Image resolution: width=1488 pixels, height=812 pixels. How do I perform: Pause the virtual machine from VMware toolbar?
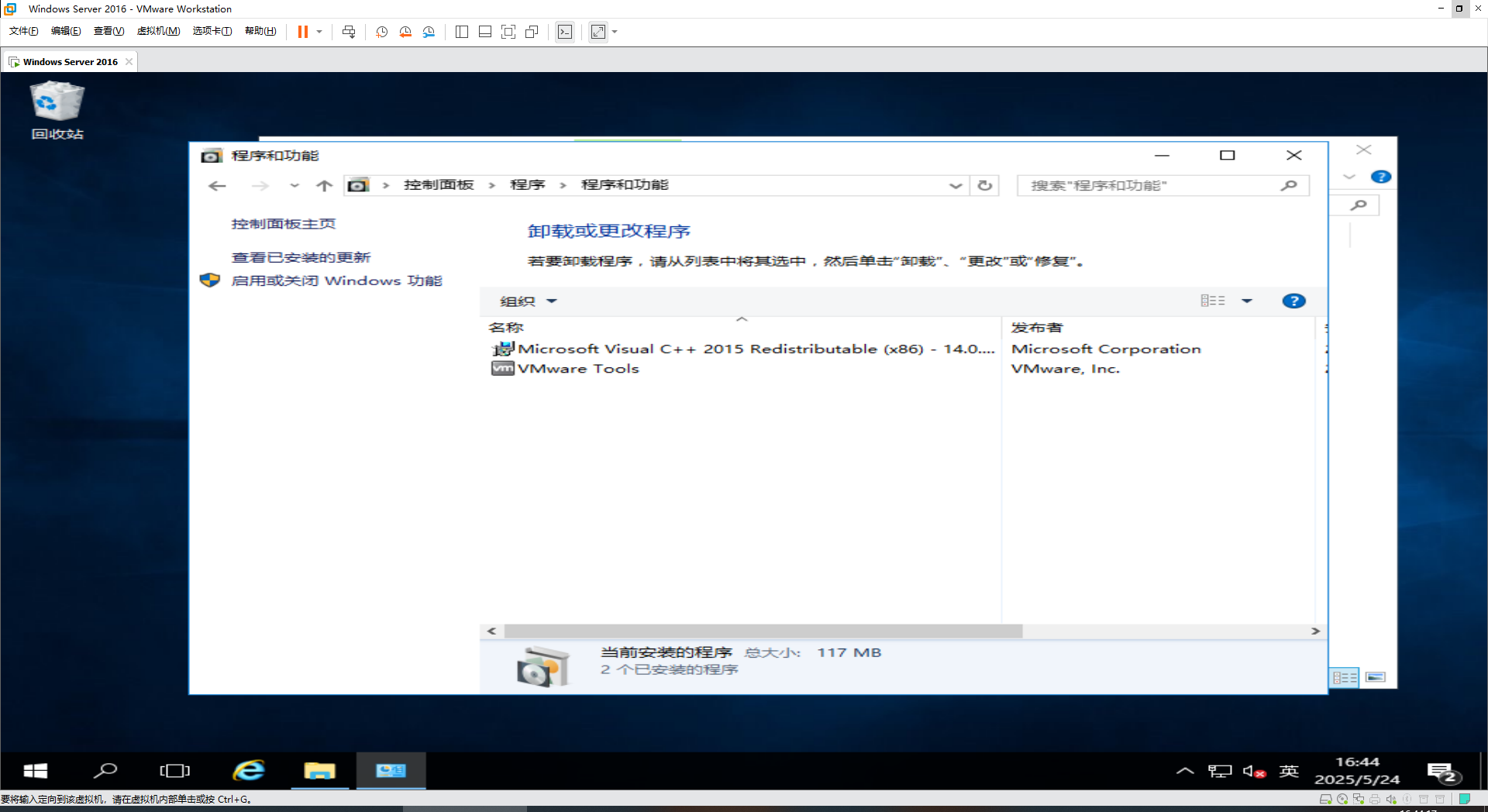(303, 32)
